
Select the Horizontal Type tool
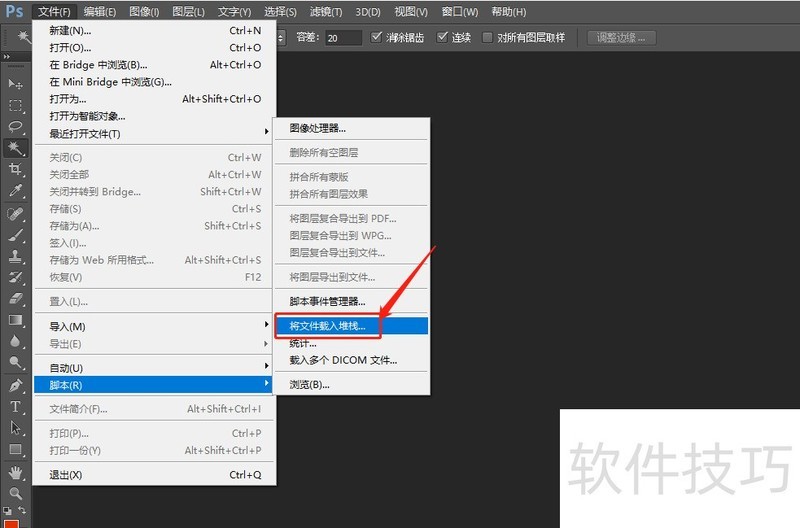click(15, 407)
